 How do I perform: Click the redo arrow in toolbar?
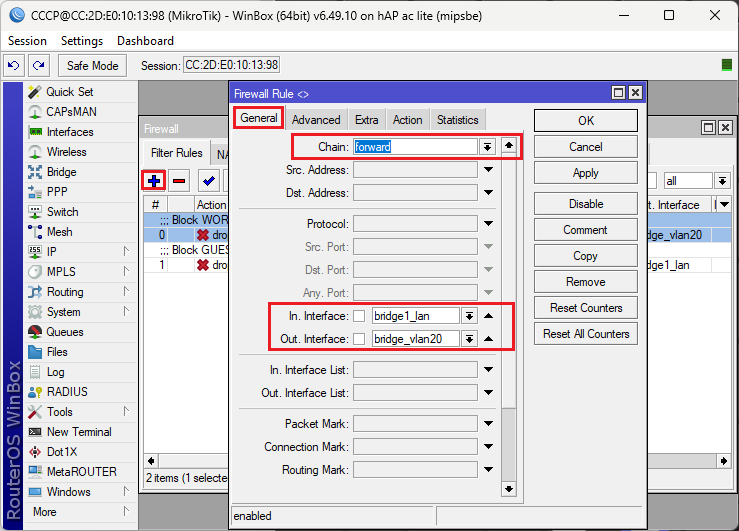tap(39, 65)
